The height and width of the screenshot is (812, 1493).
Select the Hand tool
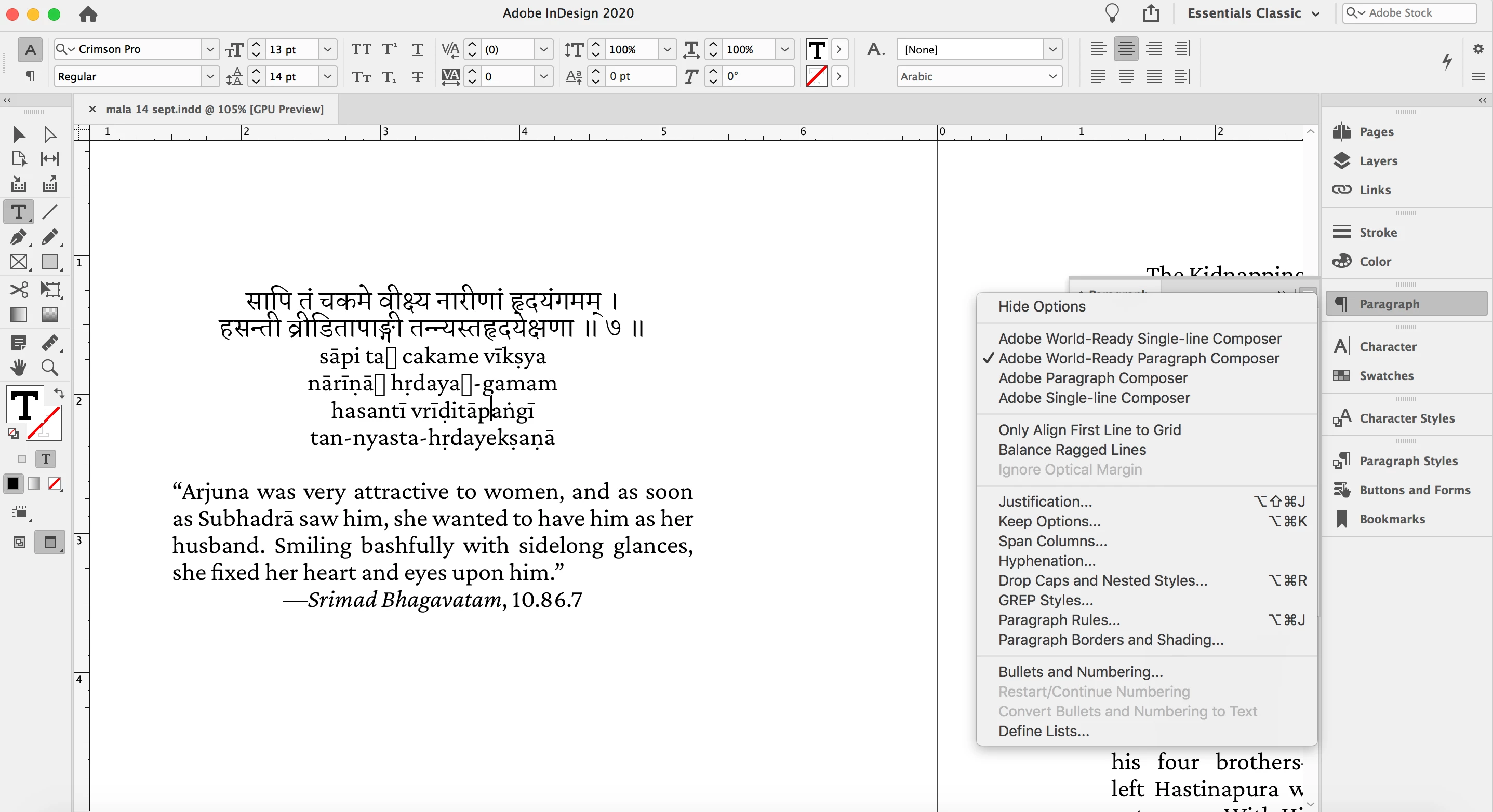[19, 367]
